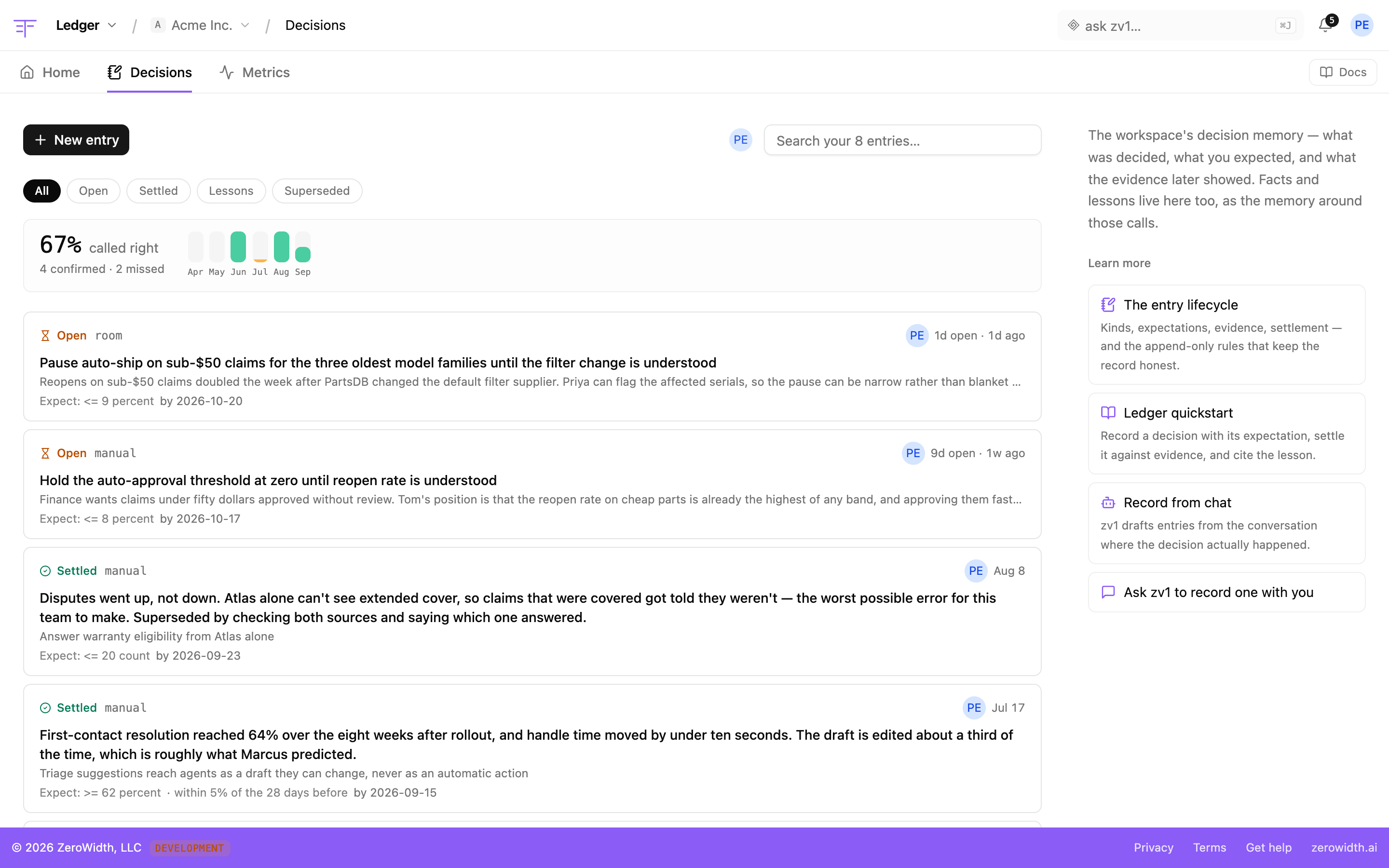Click PE avatar on 9d open entry
This screenshot has width=1389, height=868.
pyautogui.click(x=913, y=453)
